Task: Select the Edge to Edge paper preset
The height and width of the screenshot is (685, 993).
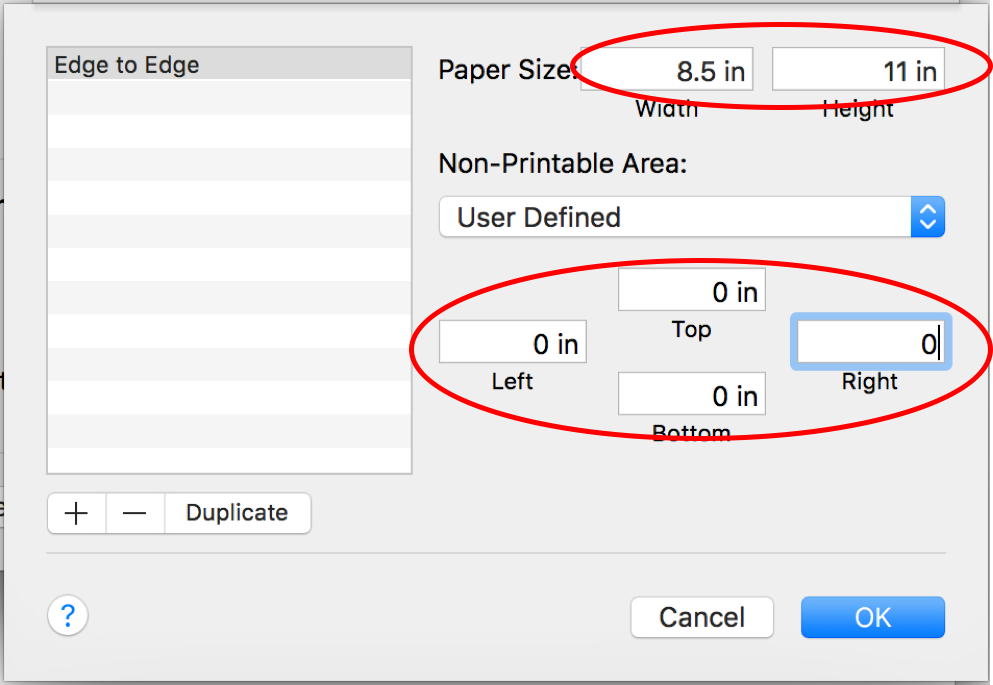Action: [x=229, y=65]
